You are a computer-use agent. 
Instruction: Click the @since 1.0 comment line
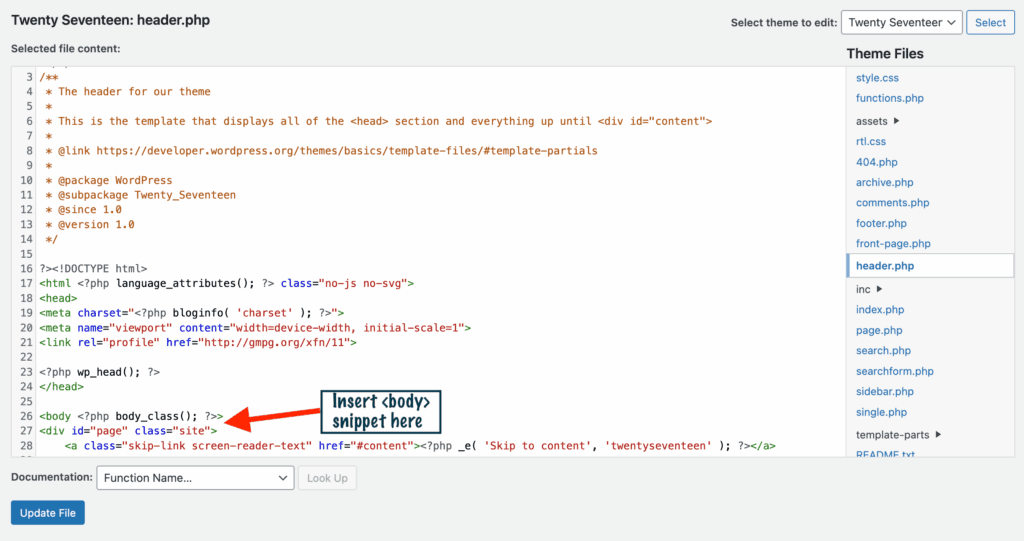84,210
